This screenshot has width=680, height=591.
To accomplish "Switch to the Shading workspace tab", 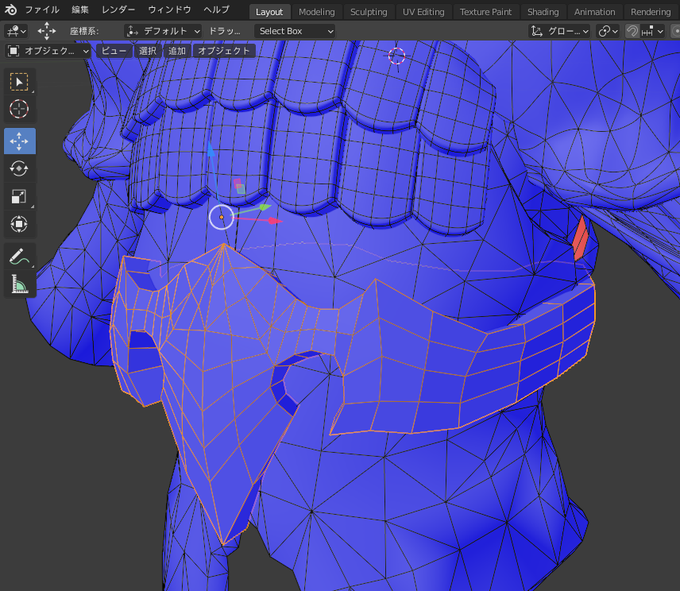I will point(543,12).
